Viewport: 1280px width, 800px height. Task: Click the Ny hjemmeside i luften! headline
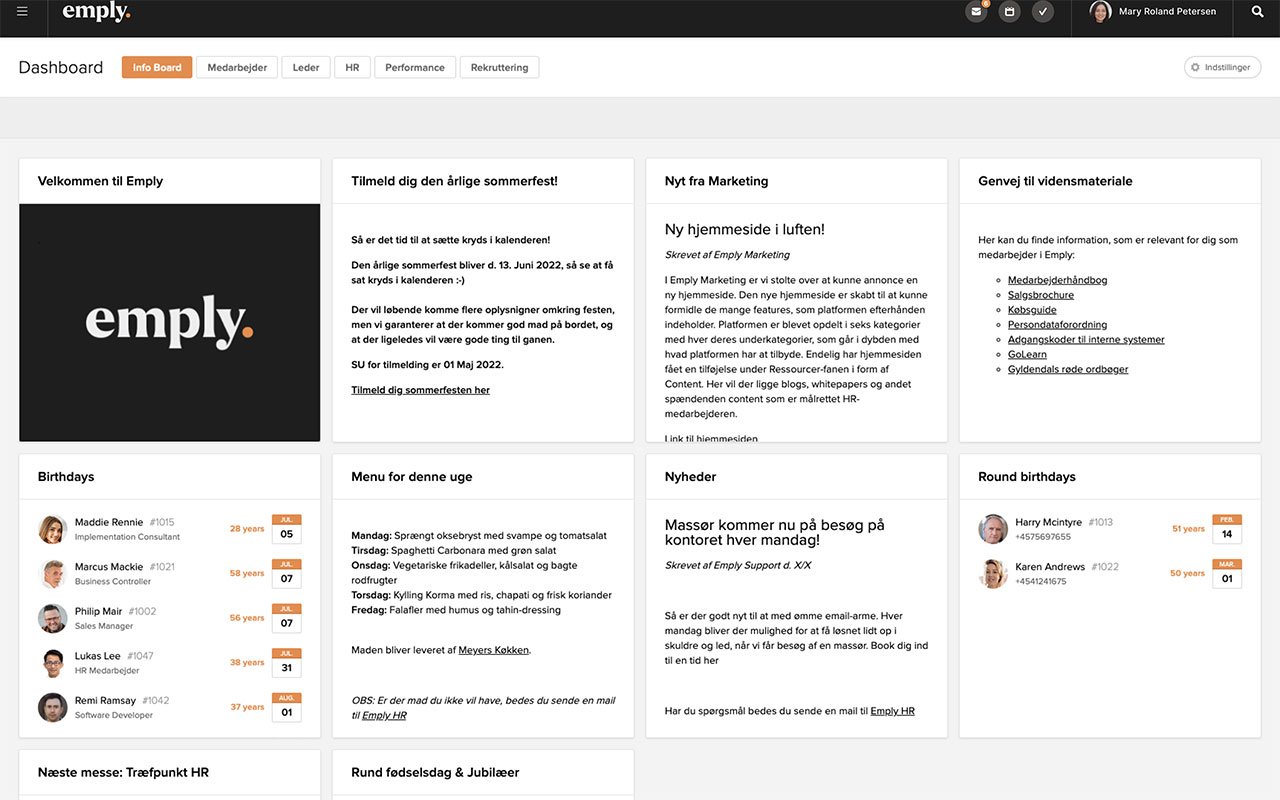[x=745, y=229]
